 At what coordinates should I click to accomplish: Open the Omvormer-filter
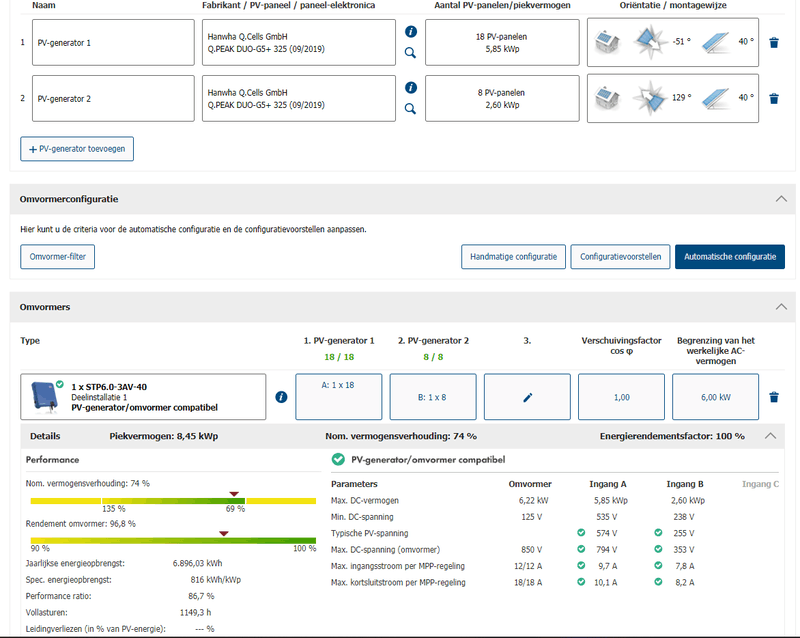(x=57, y=257)
